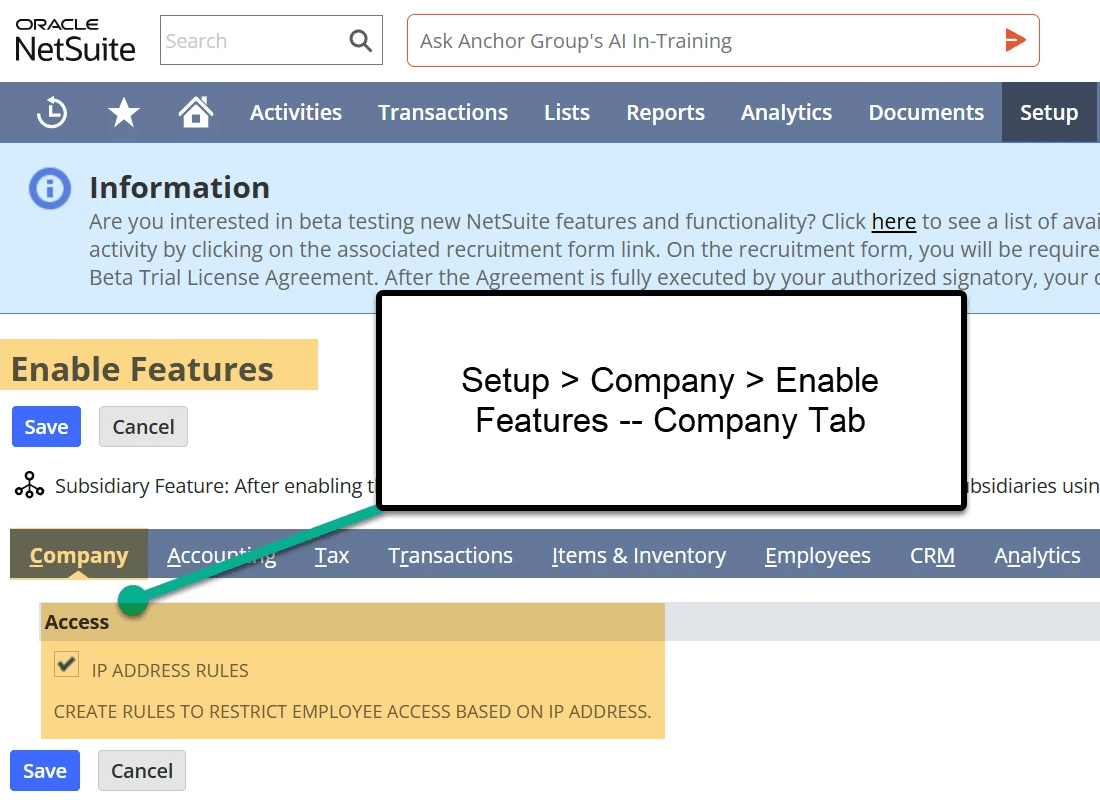Open the Setup menu
This screenshot has width=1100, height=800.
click(x=1049, y=112)
